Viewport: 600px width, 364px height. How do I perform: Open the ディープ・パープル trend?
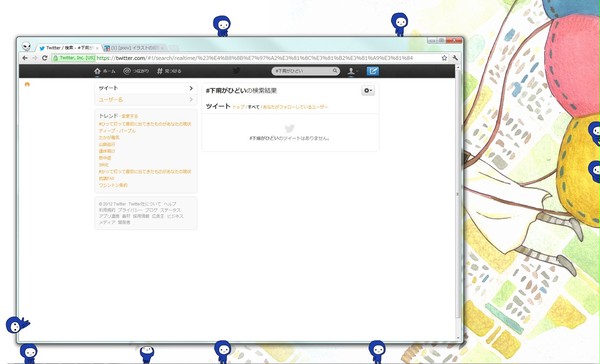pos(117,131)
